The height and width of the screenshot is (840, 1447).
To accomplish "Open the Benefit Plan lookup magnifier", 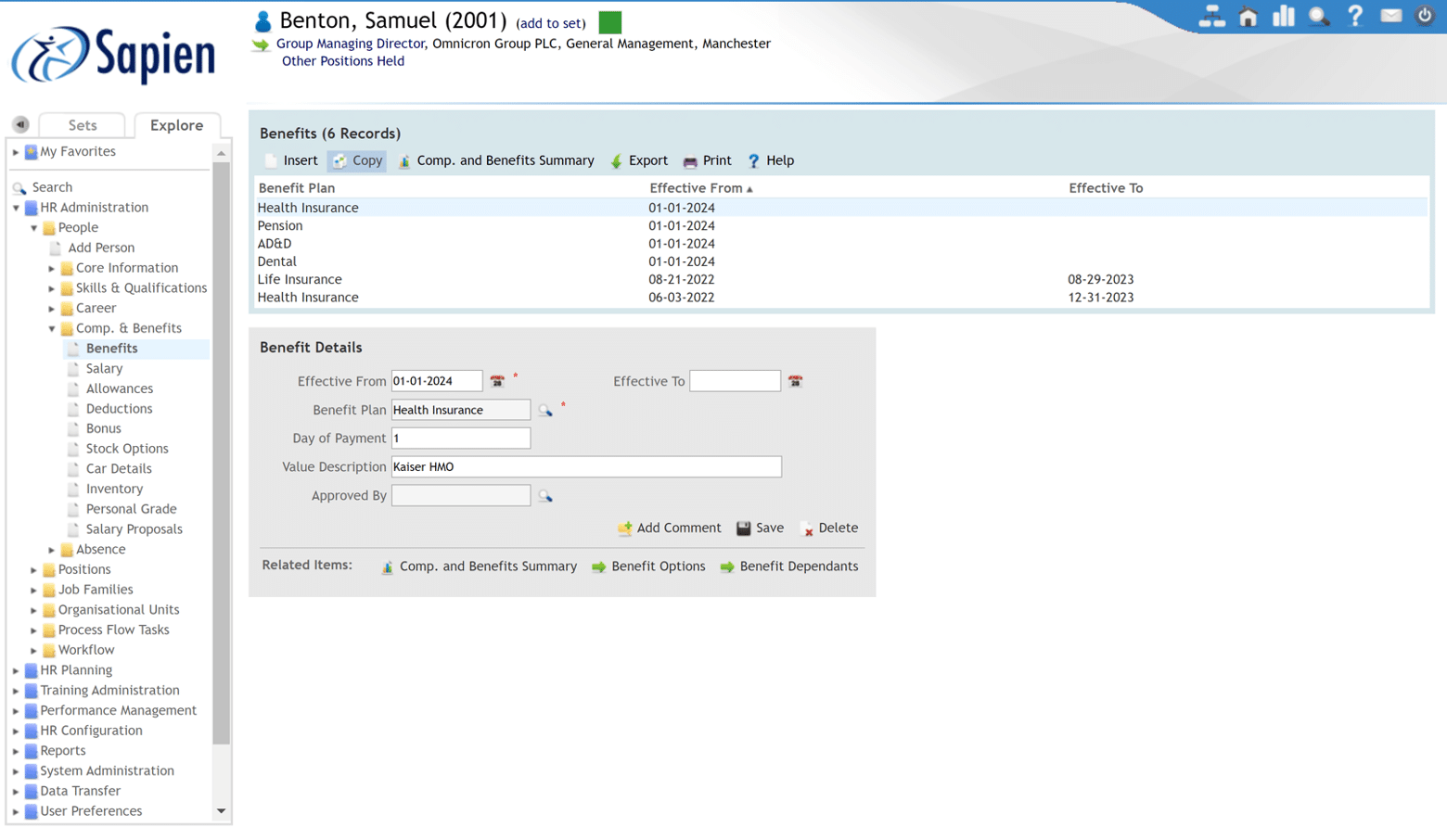I will coord(545,409).
